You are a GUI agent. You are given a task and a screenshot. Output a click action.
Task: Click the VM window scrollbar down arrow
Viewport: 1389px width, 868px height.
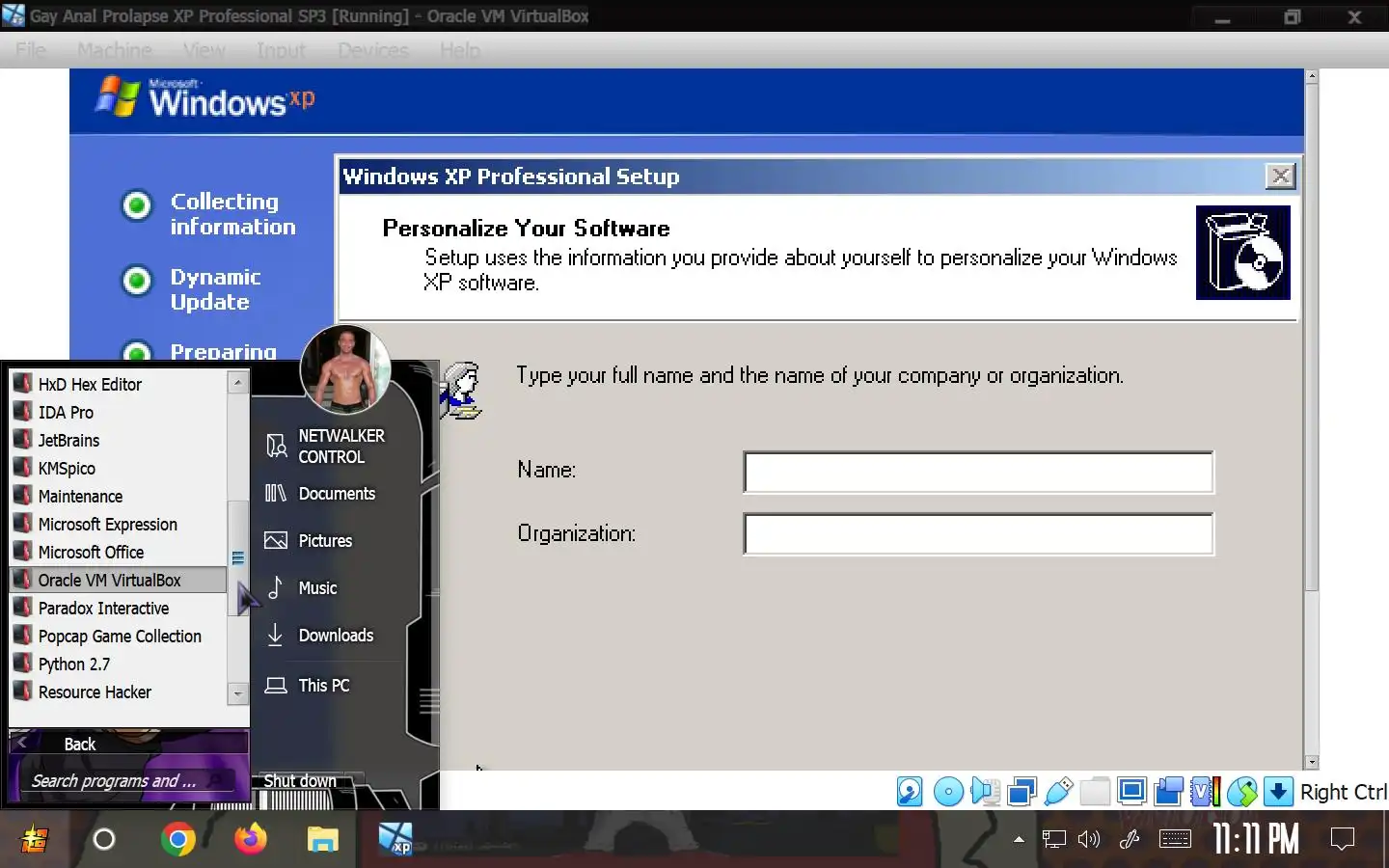1311,762
